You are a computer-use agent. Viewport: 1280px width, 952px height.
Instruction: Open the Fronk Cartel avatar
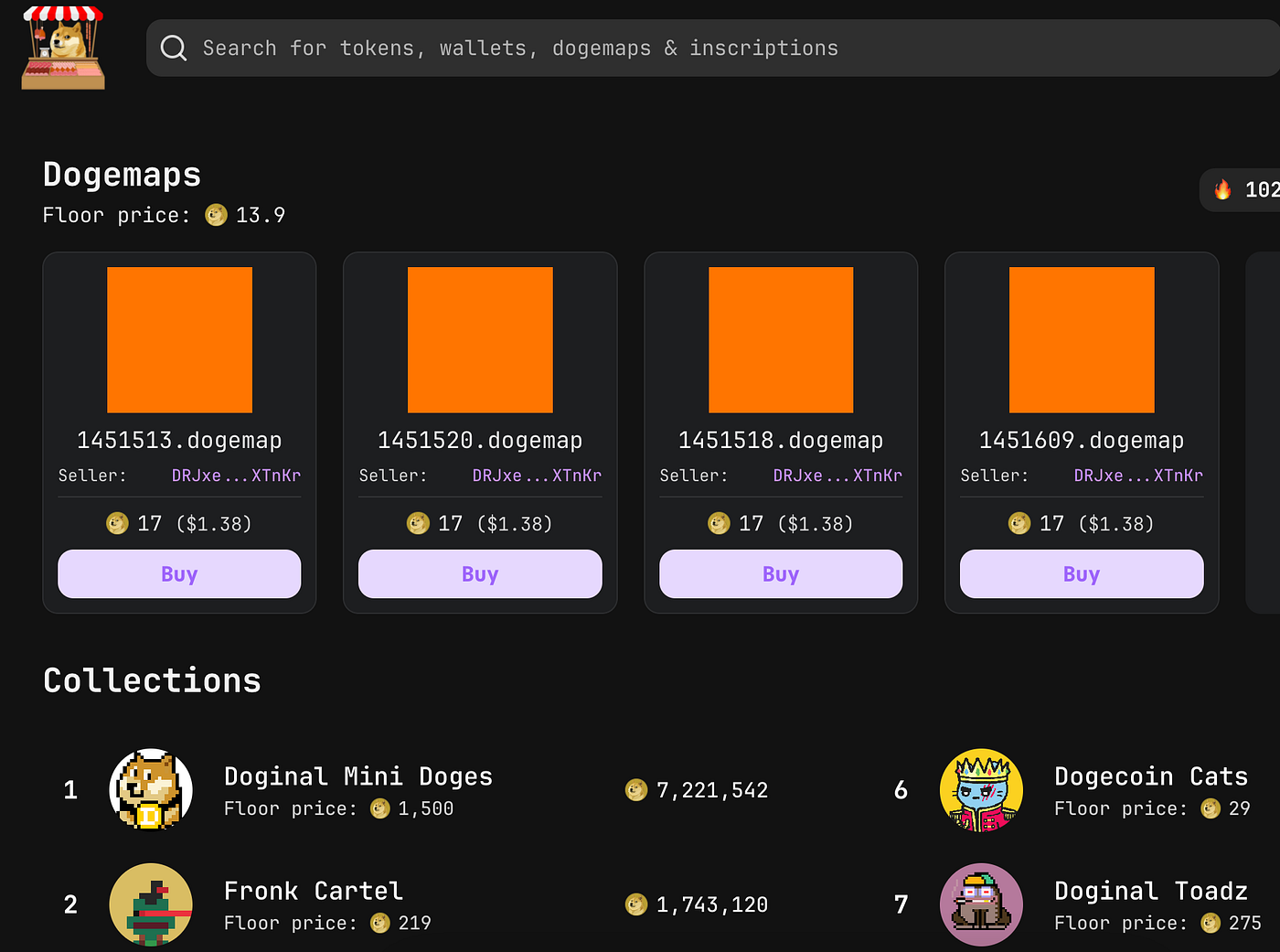(x=151, y=904)
